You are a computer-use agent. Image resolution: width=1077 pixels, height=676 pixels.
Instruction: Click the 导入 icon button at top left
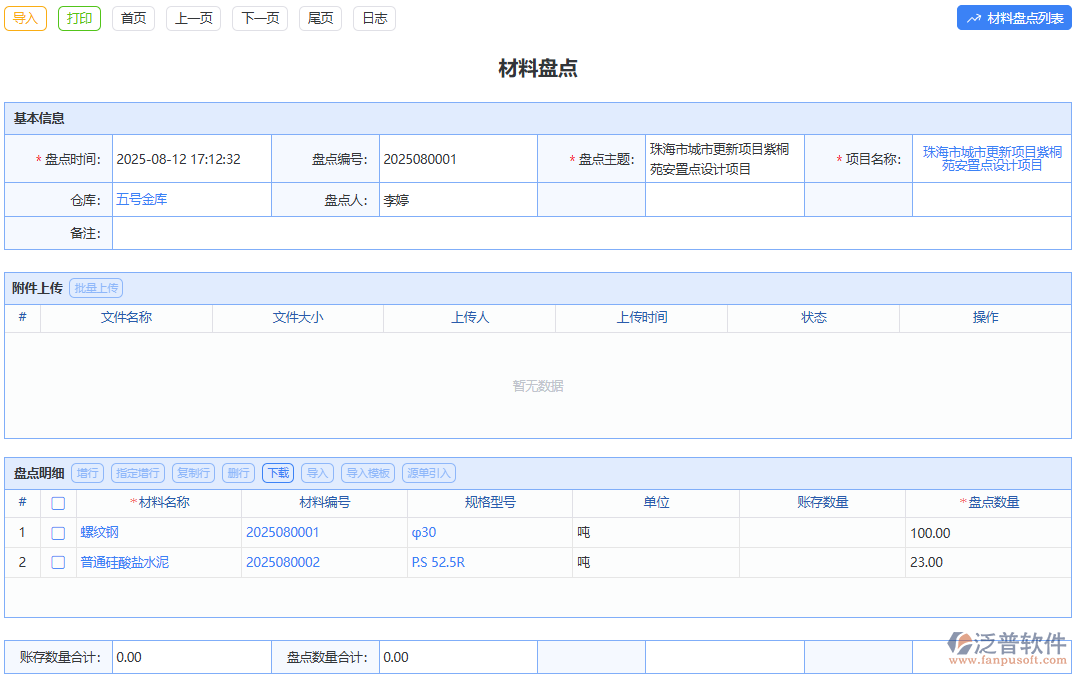(x=25, y=18)
